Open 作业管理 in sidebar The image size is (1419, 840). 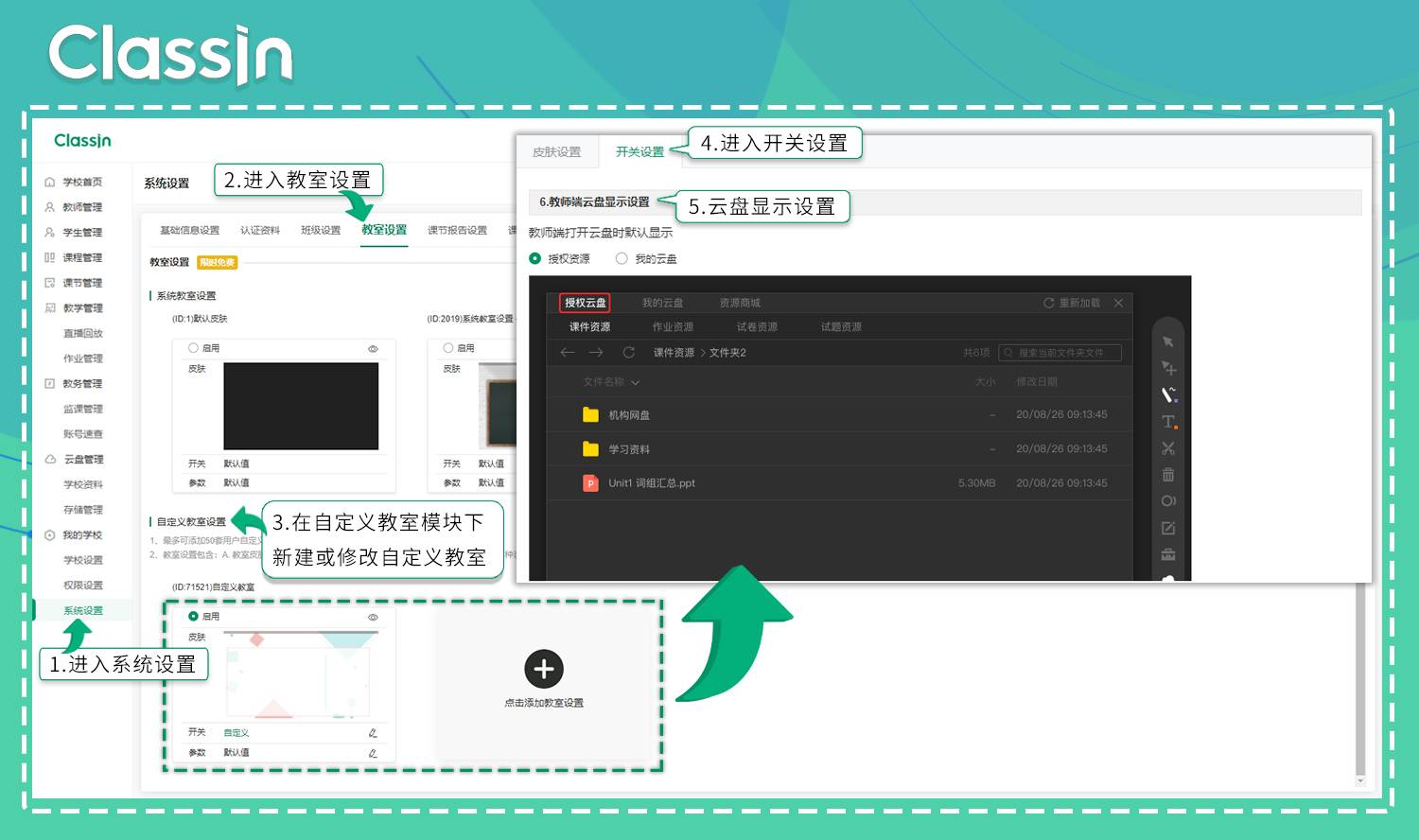83,359
